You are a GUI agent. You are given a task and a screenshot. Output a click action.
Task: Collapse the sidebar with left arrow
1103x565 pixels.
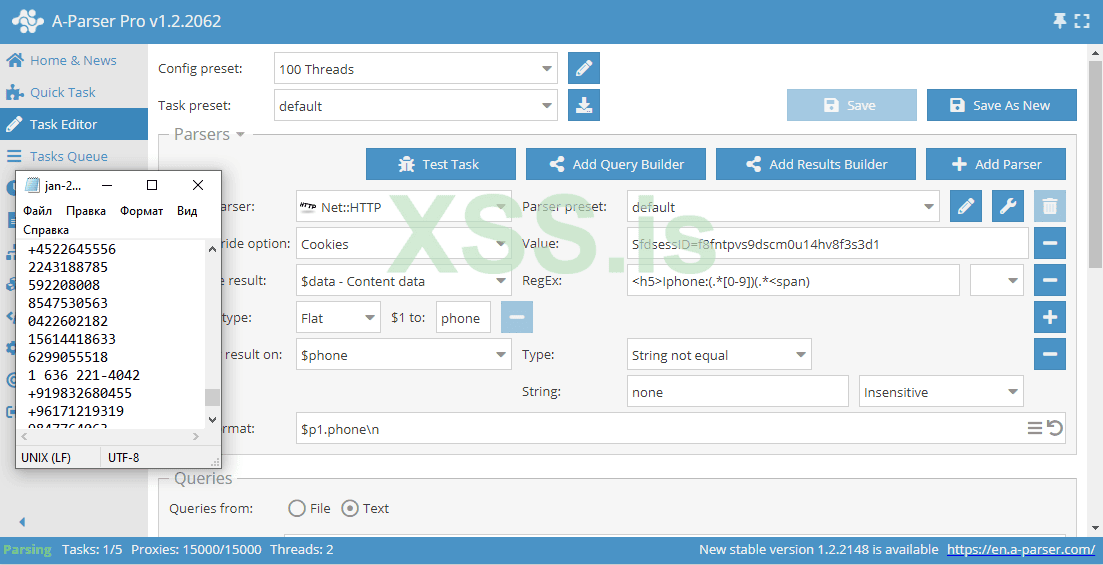(x=22, y=522)
